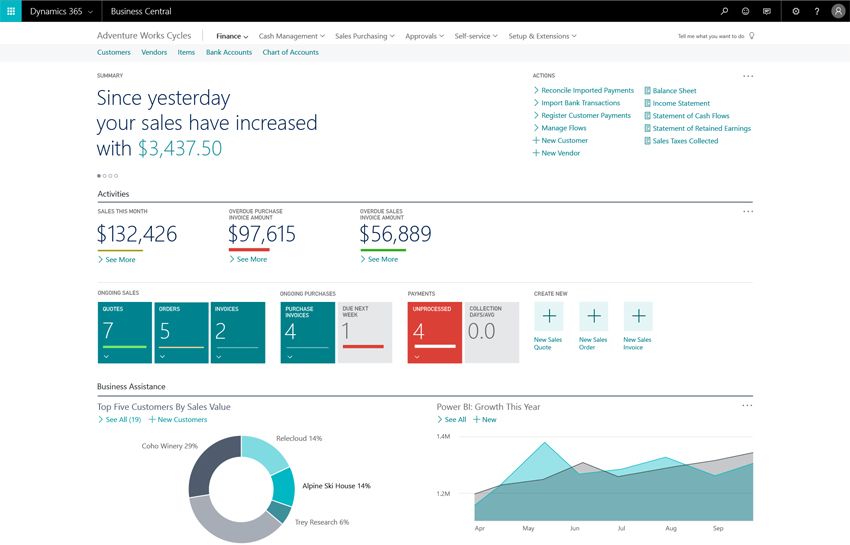The image size is (850, 545).
Task: Open the Manage Flows action
Action: (560, 127)
